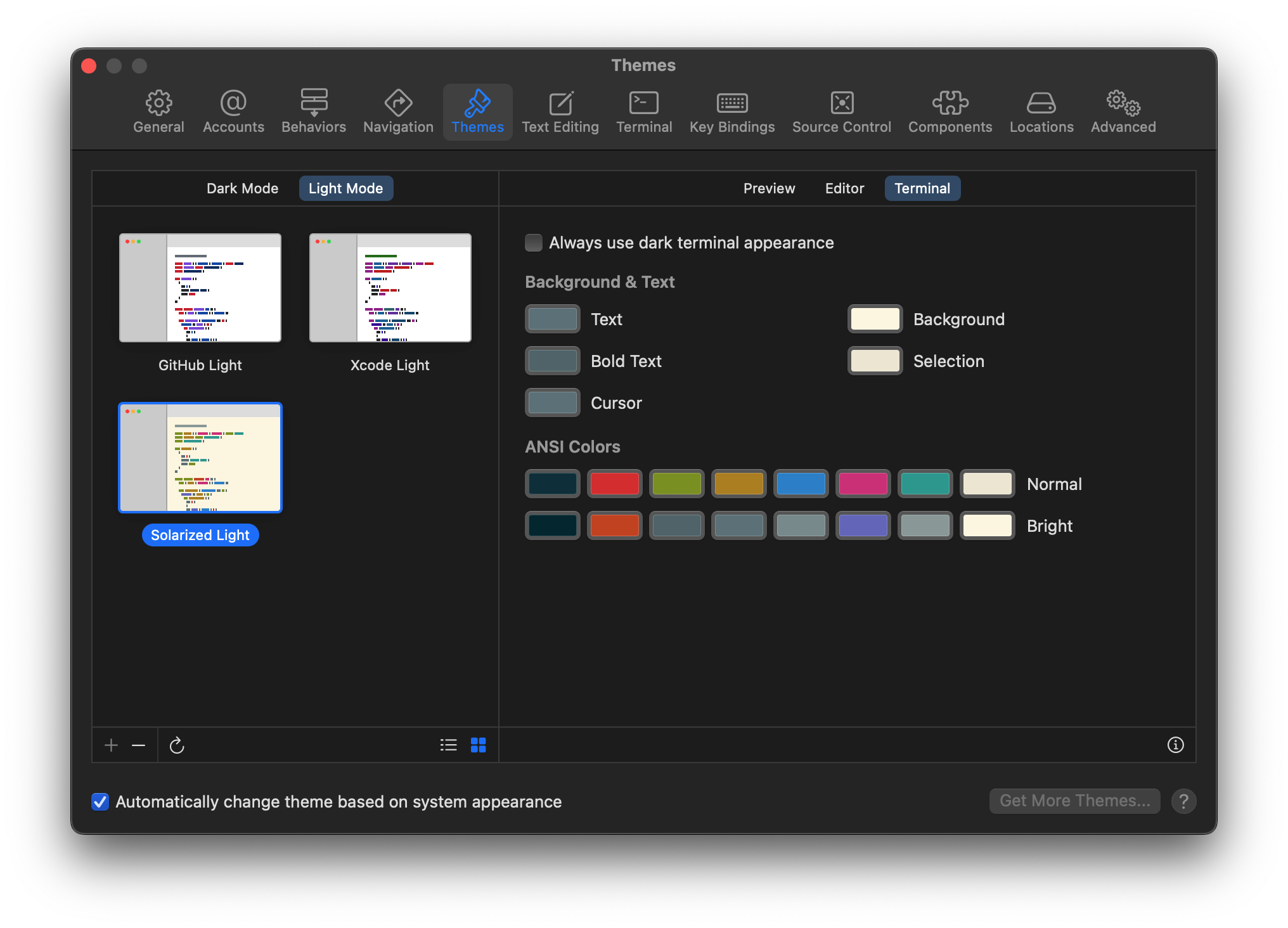Viewport: 1288px width, 928px height.
Task: Switch to the Preview tab
Action: 769,188
